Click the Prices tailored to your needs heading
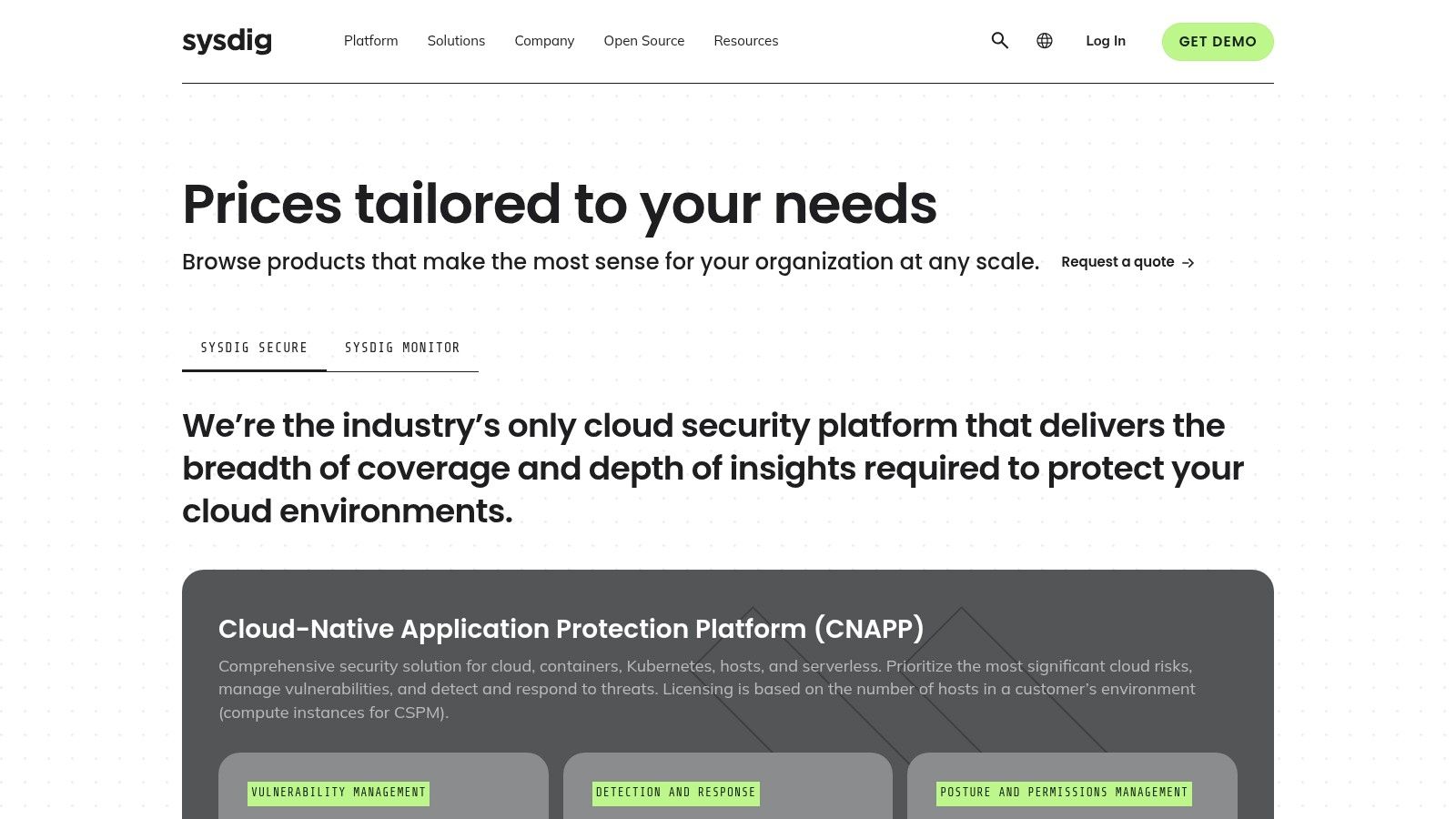Viewport: 1456px width, 819px height. click(x=559, y=204)
